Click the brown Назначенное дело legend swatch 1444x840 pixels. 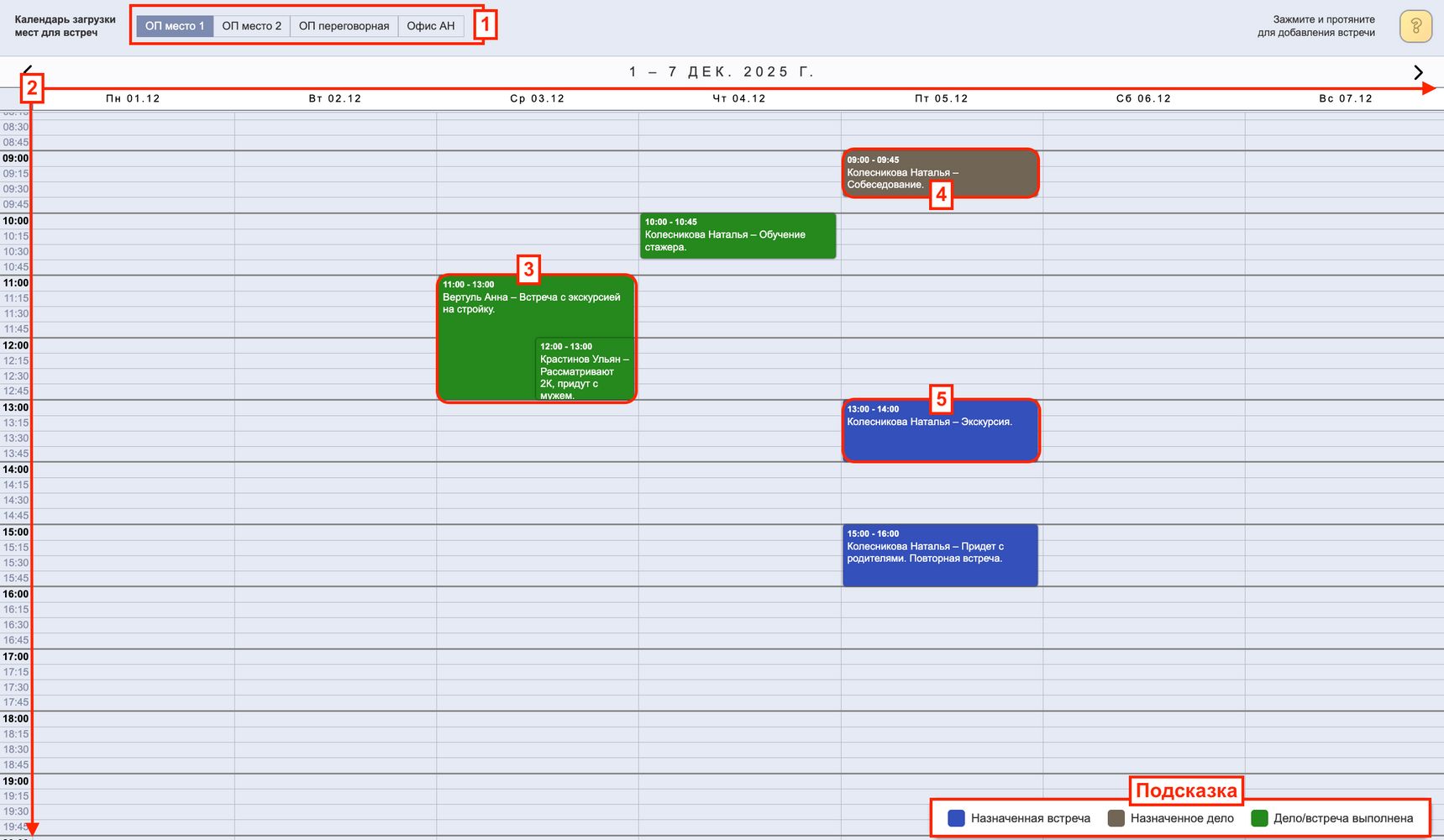click(x=1116, y=818)
